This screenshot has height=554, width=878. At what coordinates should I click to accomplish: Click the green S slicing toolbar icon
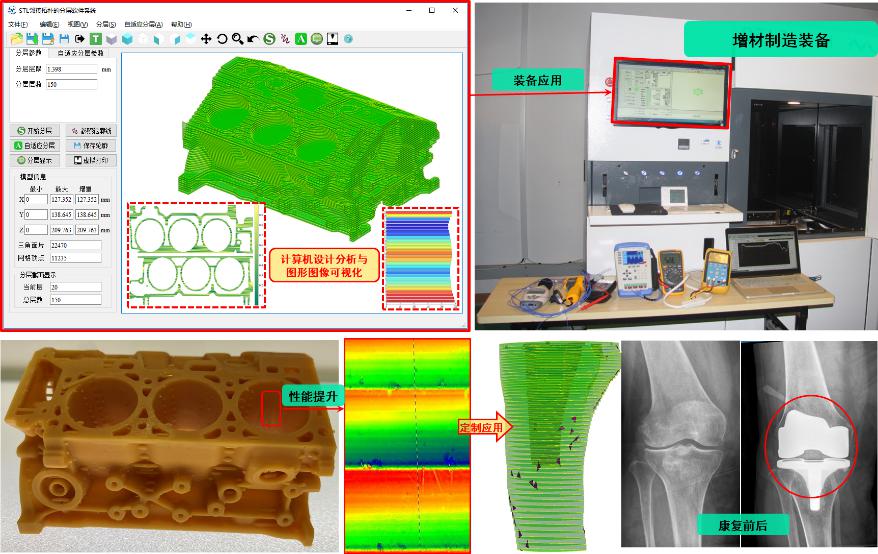268,38
